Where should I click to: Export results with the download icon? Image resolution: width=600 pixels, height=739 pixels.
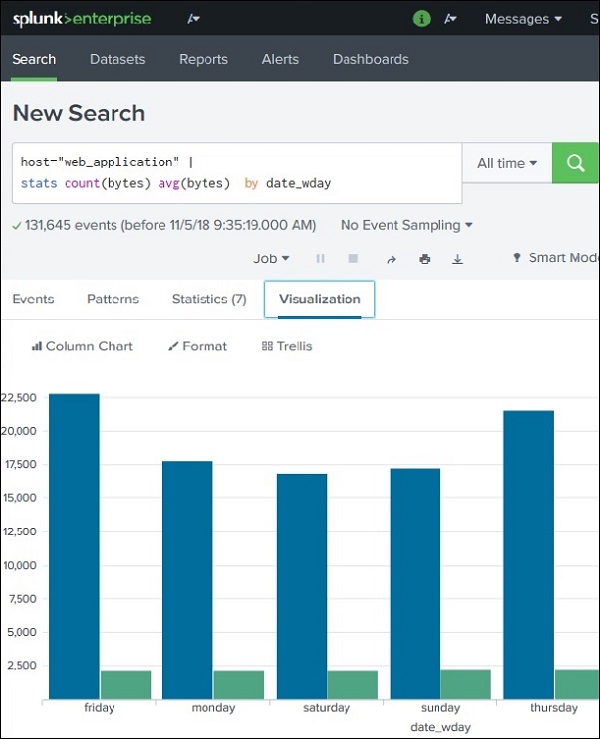click(x=457, y=258)
